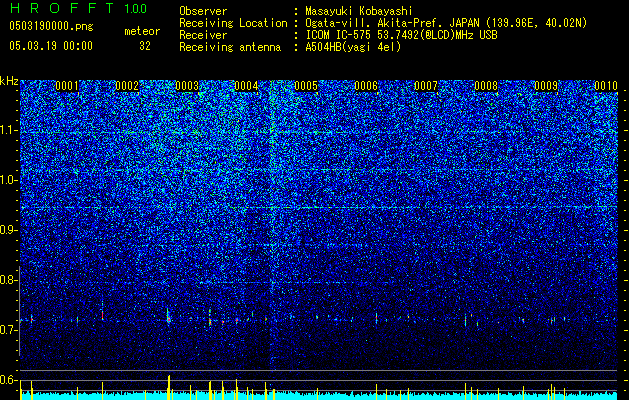Click time marker 0007
The height and width of the screenshot is (400, 629).
(x=426, y=86)
